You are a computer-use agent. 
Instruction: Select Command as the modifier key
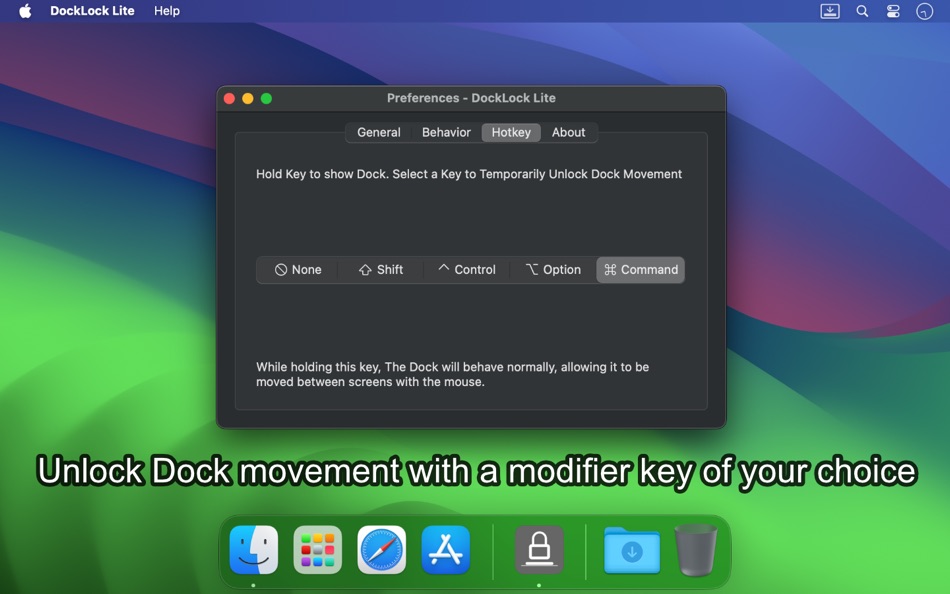640,270
